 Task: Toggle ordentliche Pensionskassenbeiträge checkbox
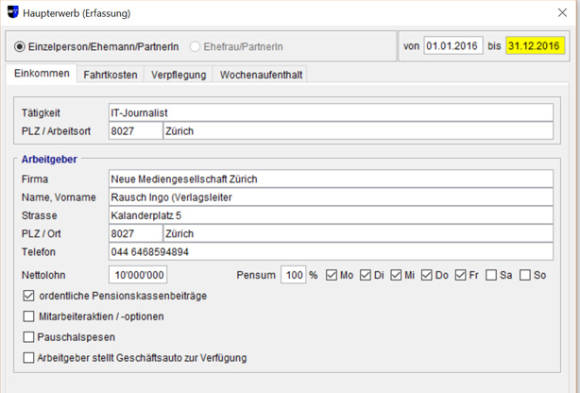[x=28, y=296]
